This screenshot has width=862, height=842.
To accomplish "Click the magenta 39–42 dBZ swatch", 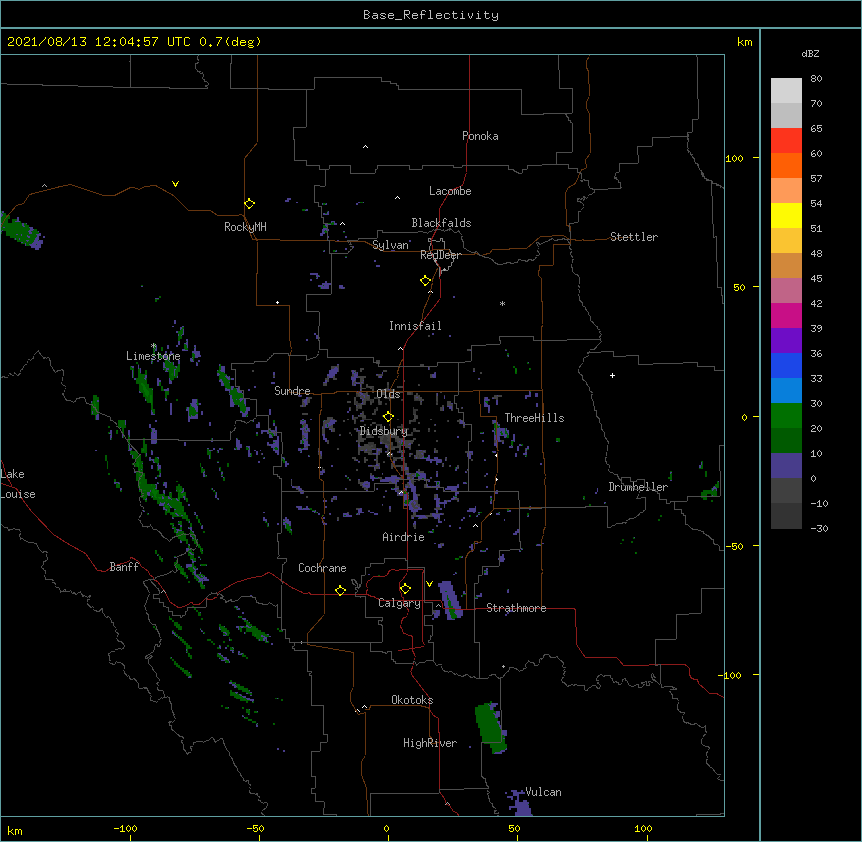I will click(x=786, y=315).
